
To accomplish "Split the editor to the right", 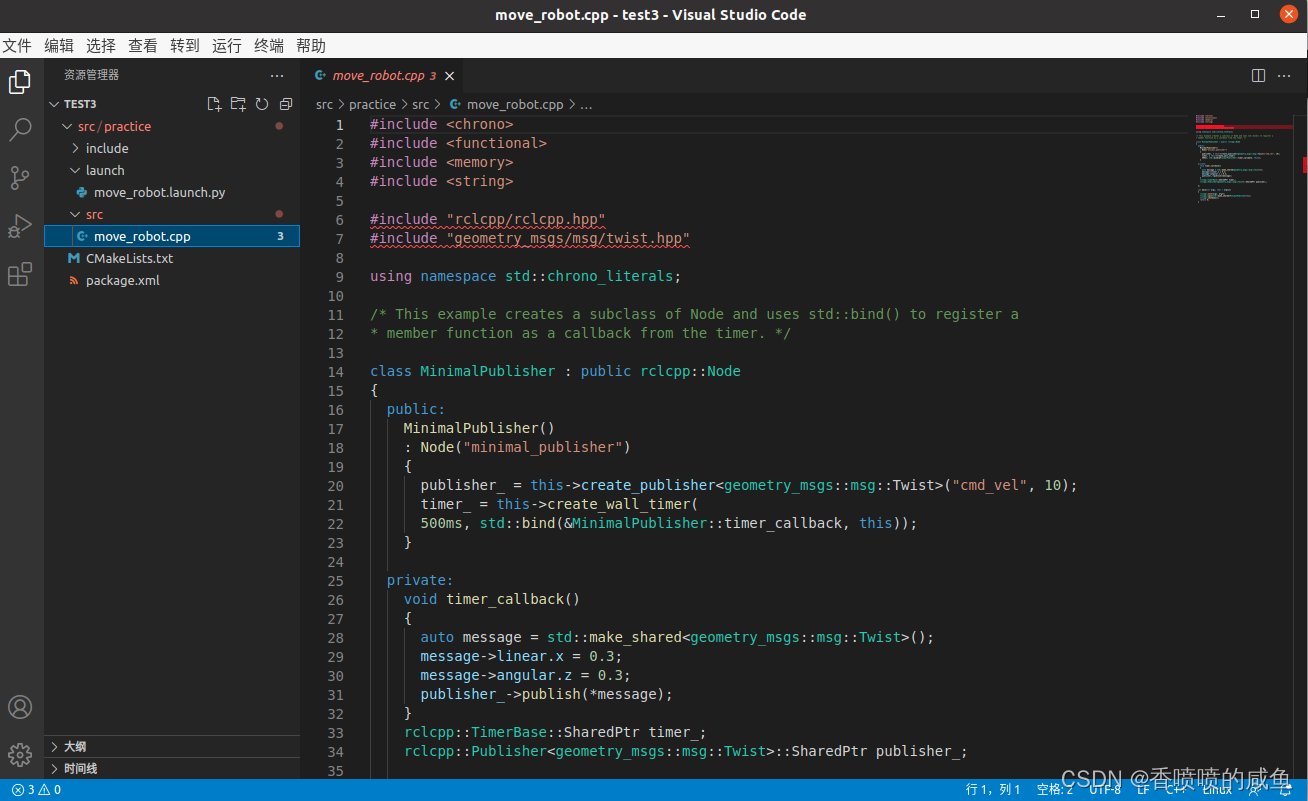I will 1259,75.
